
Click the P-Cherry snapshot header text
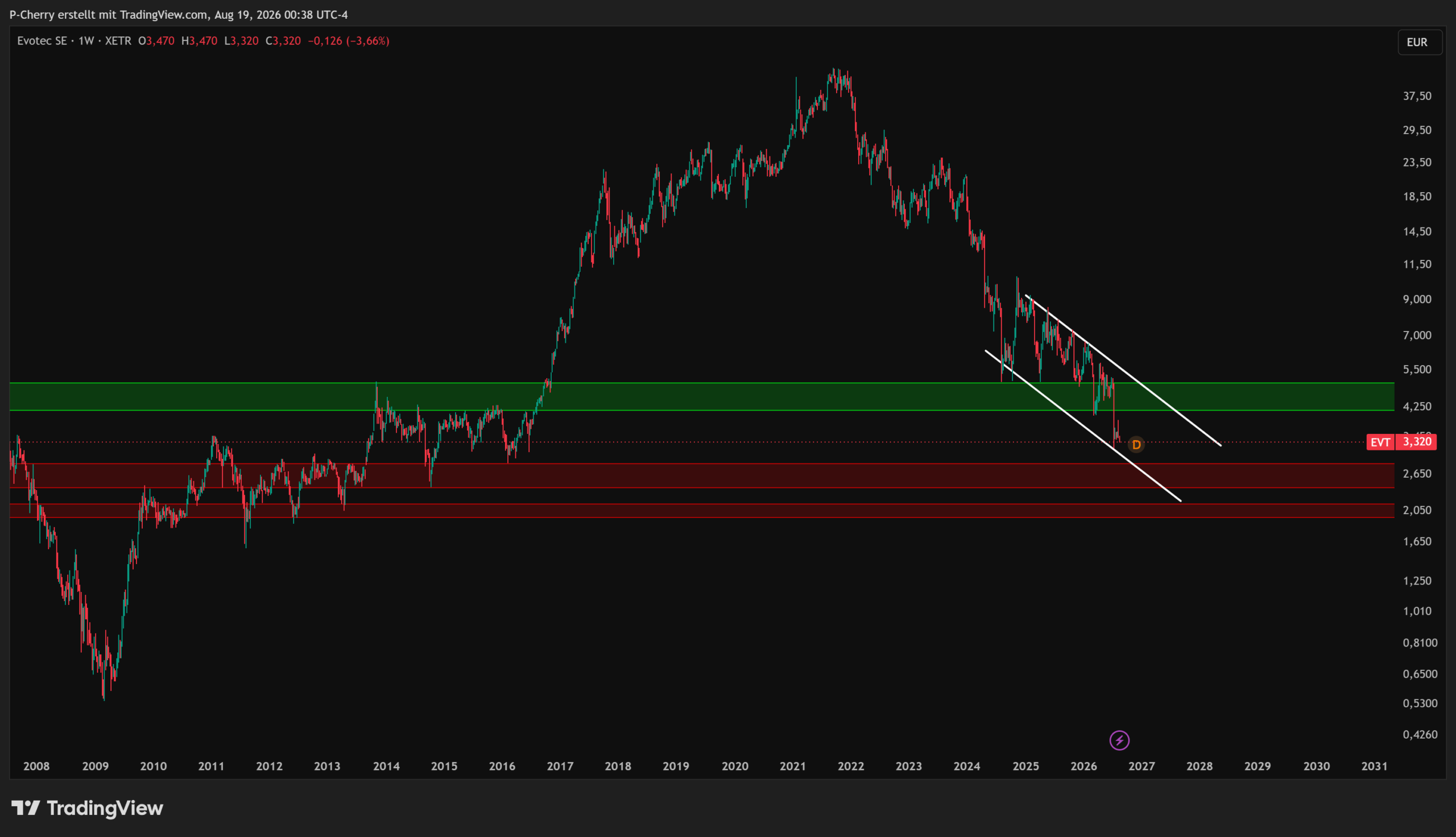179,15
